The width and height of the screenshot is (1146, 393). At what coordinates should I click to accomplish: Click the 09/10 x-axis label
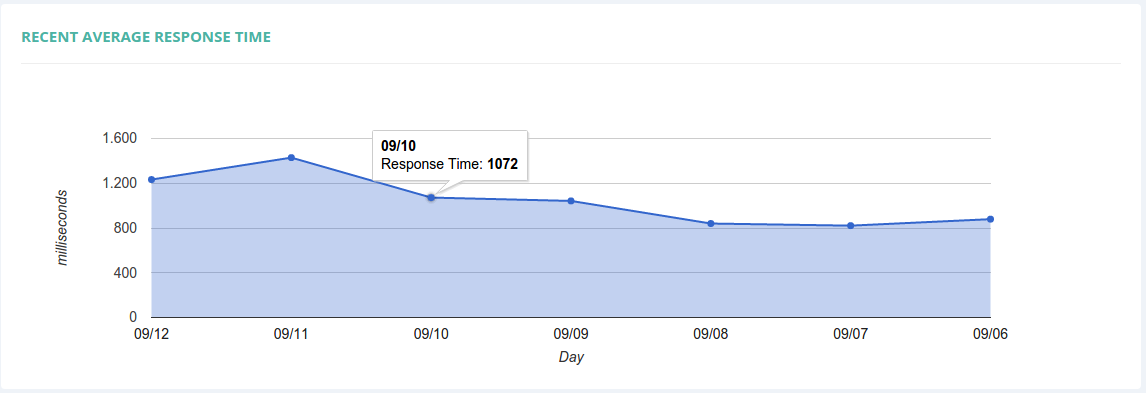(431, 335)
